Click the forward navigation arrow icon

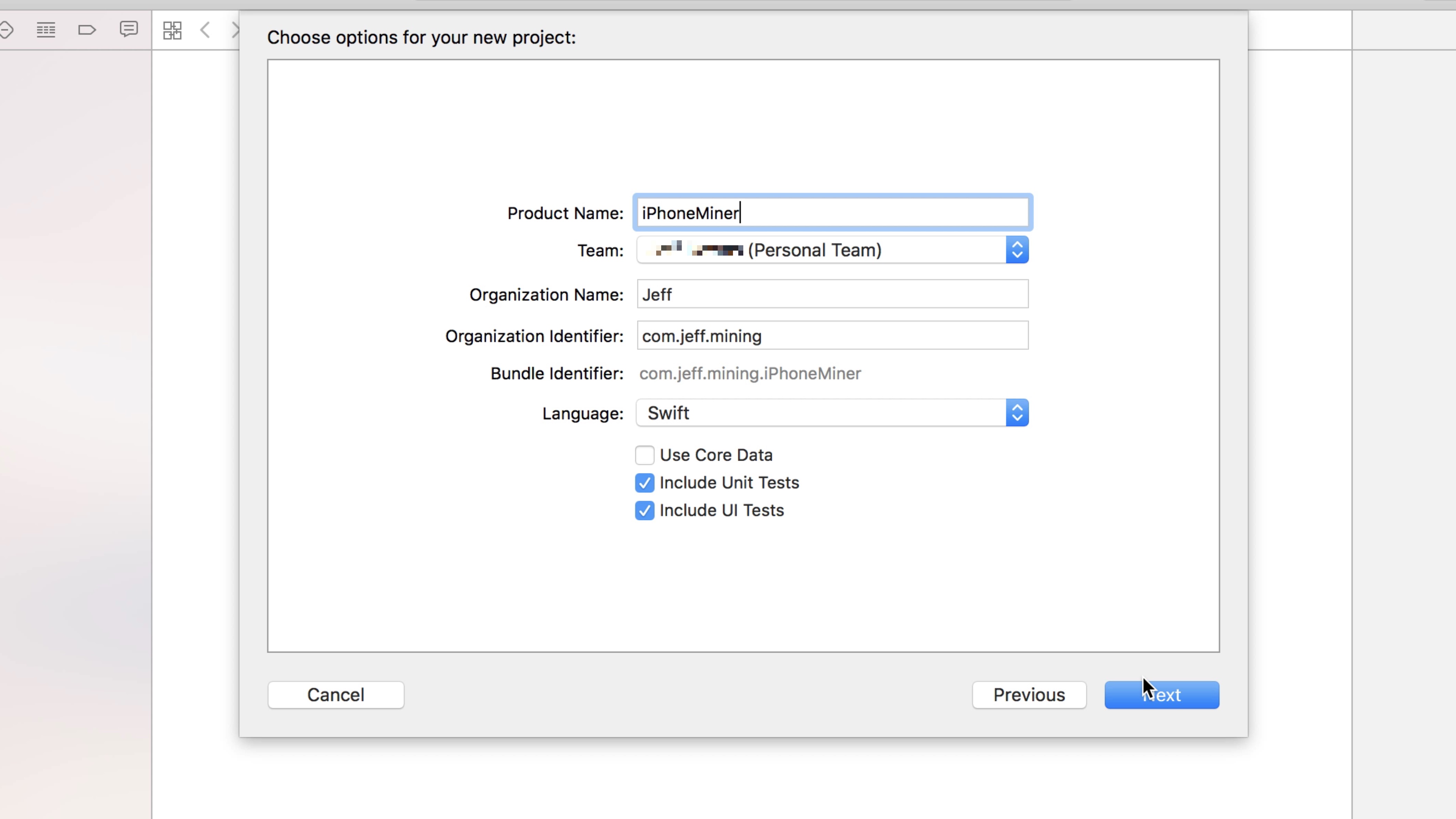(x=234, y=30)
